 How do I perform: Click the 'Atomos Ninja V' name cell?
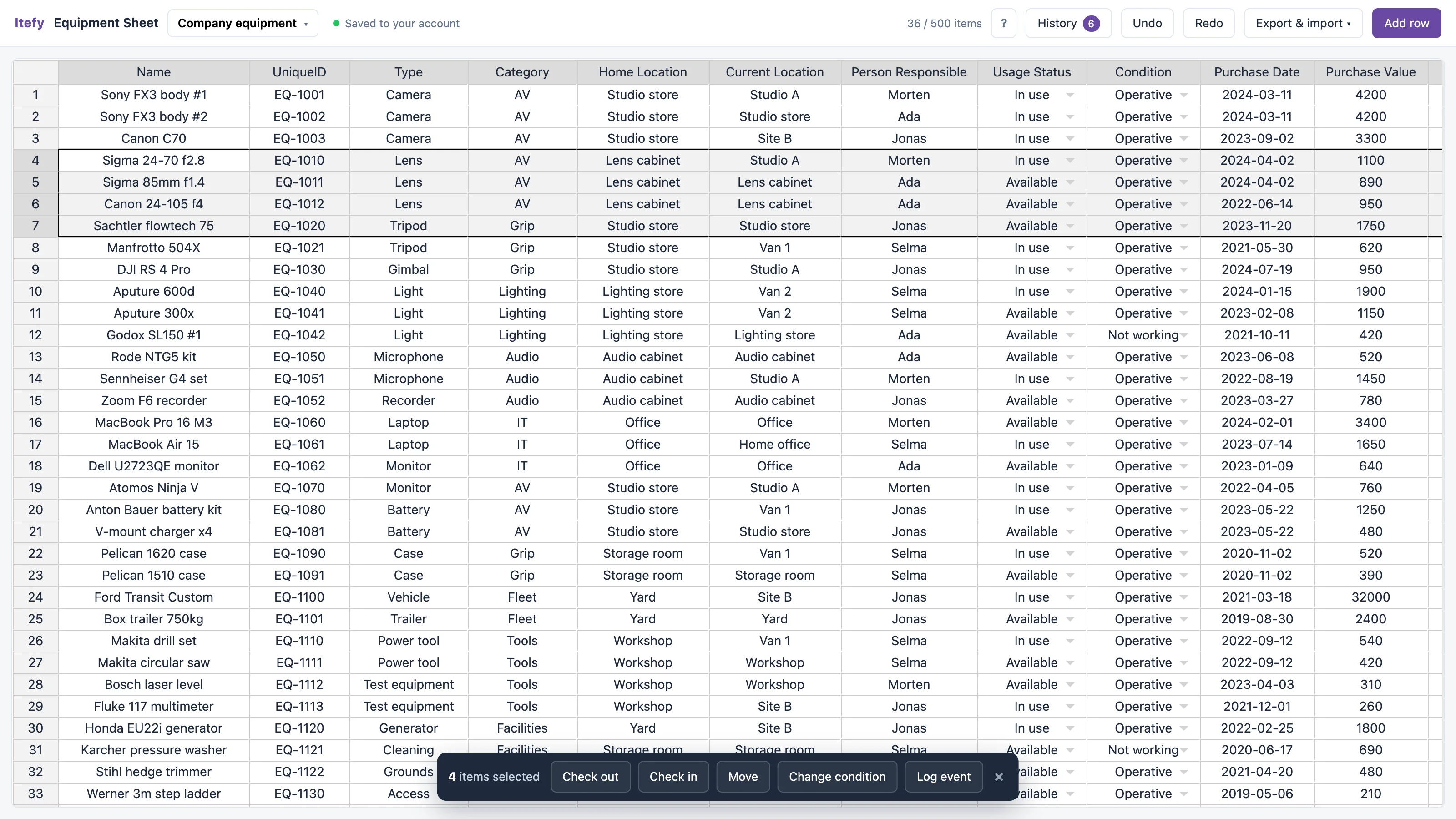click(x=154, y=488)
